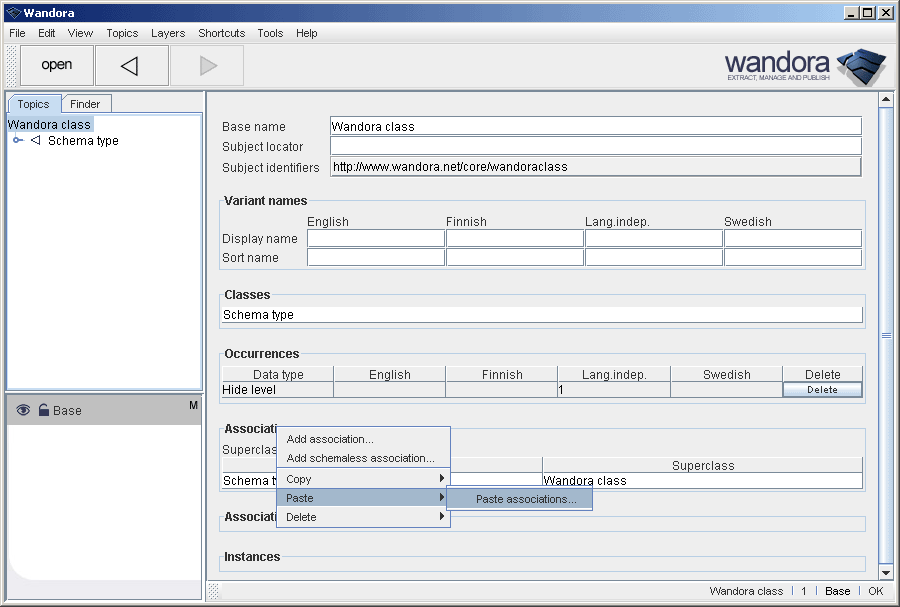Switch to the Finder tab
Viewport: 900px width, 607px height.
(x=85, y=104)
